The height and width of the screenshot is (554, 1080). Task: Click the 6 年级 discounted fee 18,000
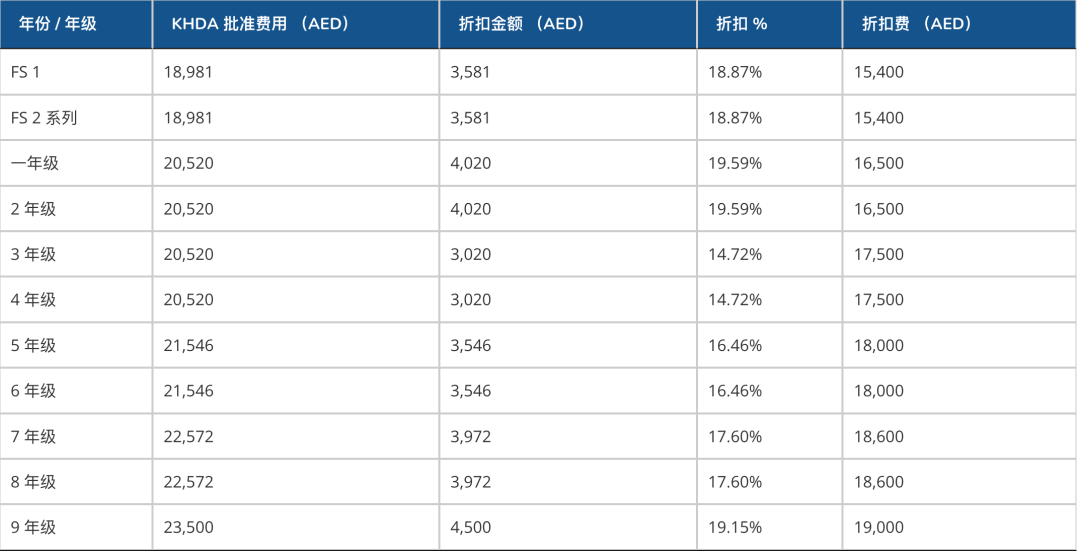point(879,391)
